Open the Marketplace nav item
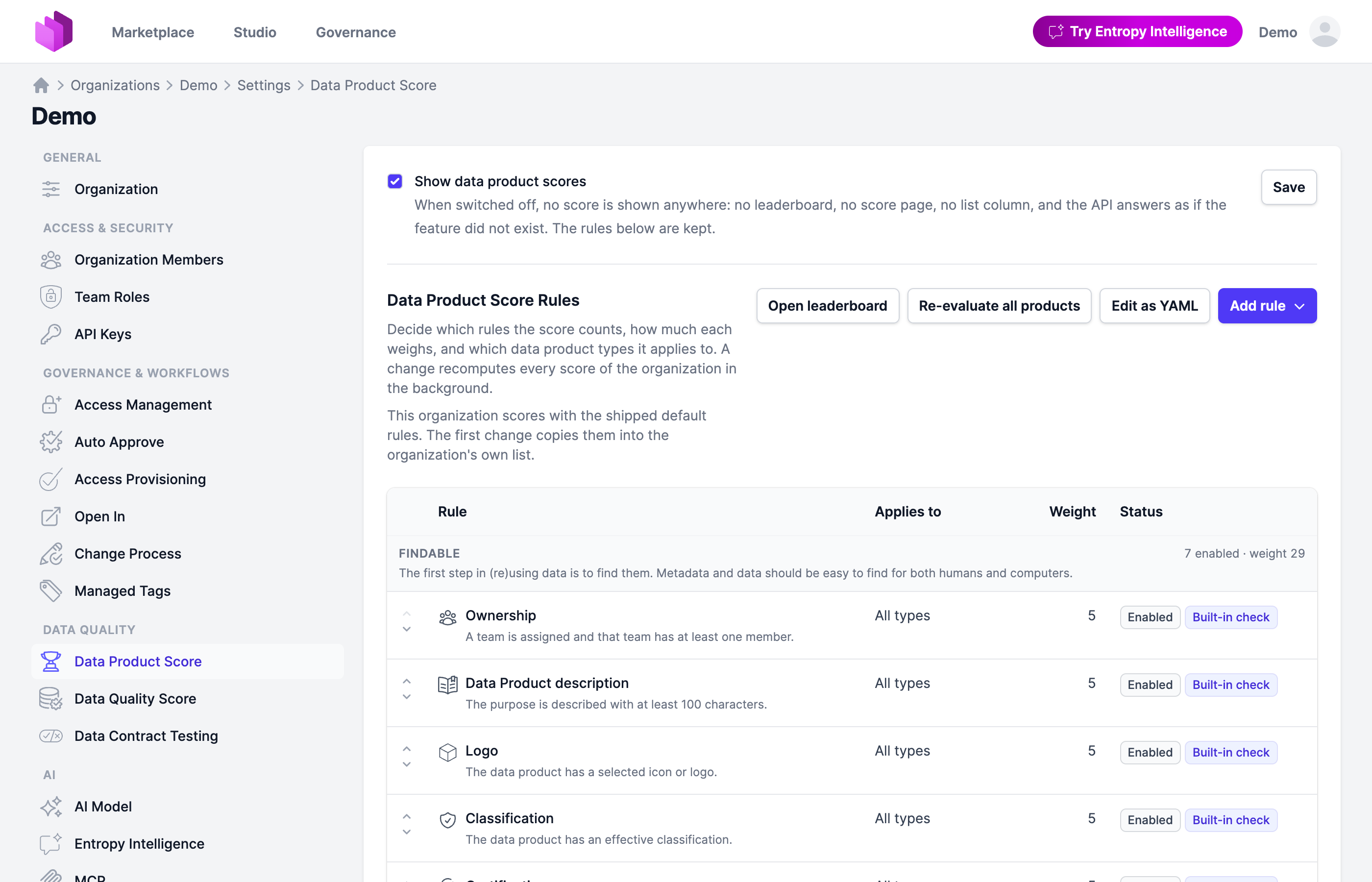Screen dimensions: 1372x882 [x=153, y=32]
